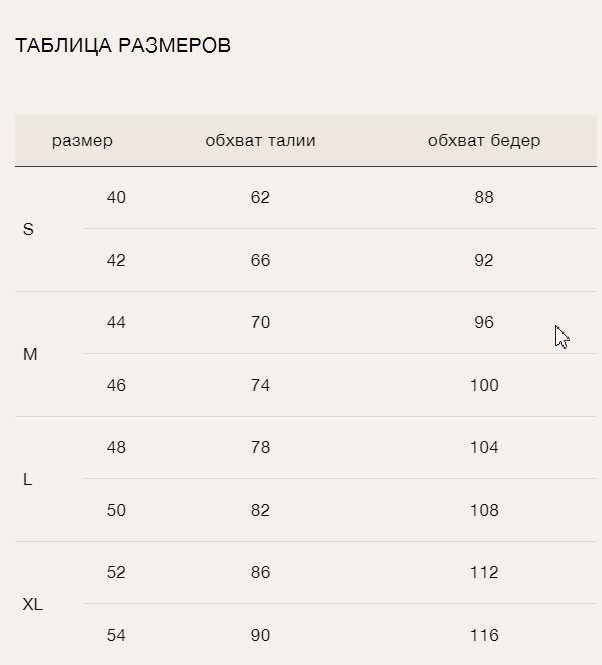This screenshot has height=665, width=602.
Task: Click size 48 cell
Action: (116, 447)
